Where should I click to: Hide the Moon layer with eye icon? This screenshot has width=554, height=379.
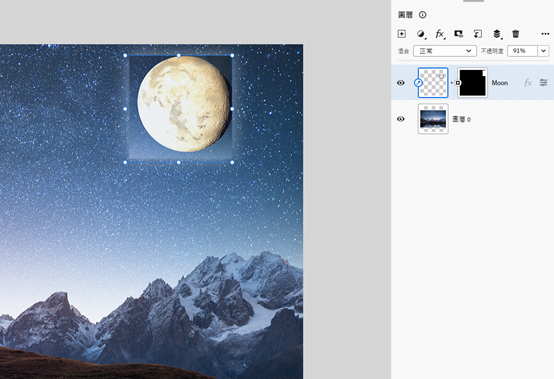click(401, 83)
